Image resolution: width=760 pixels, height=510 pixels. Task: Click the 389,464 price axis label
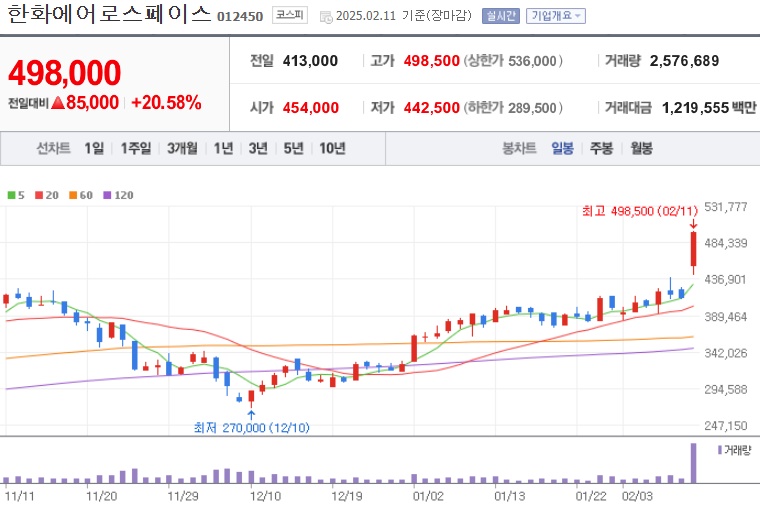point(726,317)
